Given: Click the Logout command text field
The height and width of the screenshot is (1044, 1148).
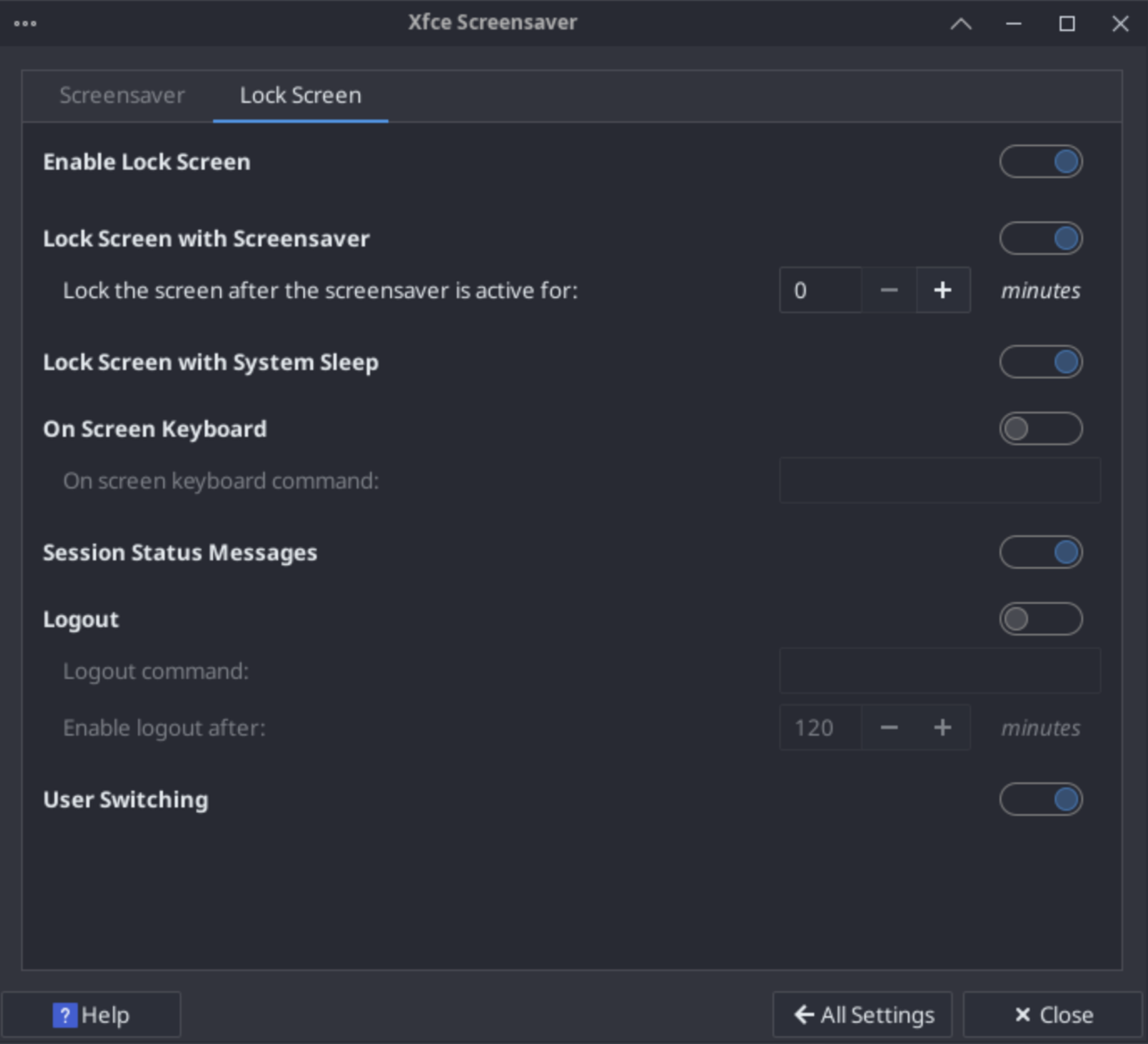Looking at the screenshot, I should click(939, 671).
